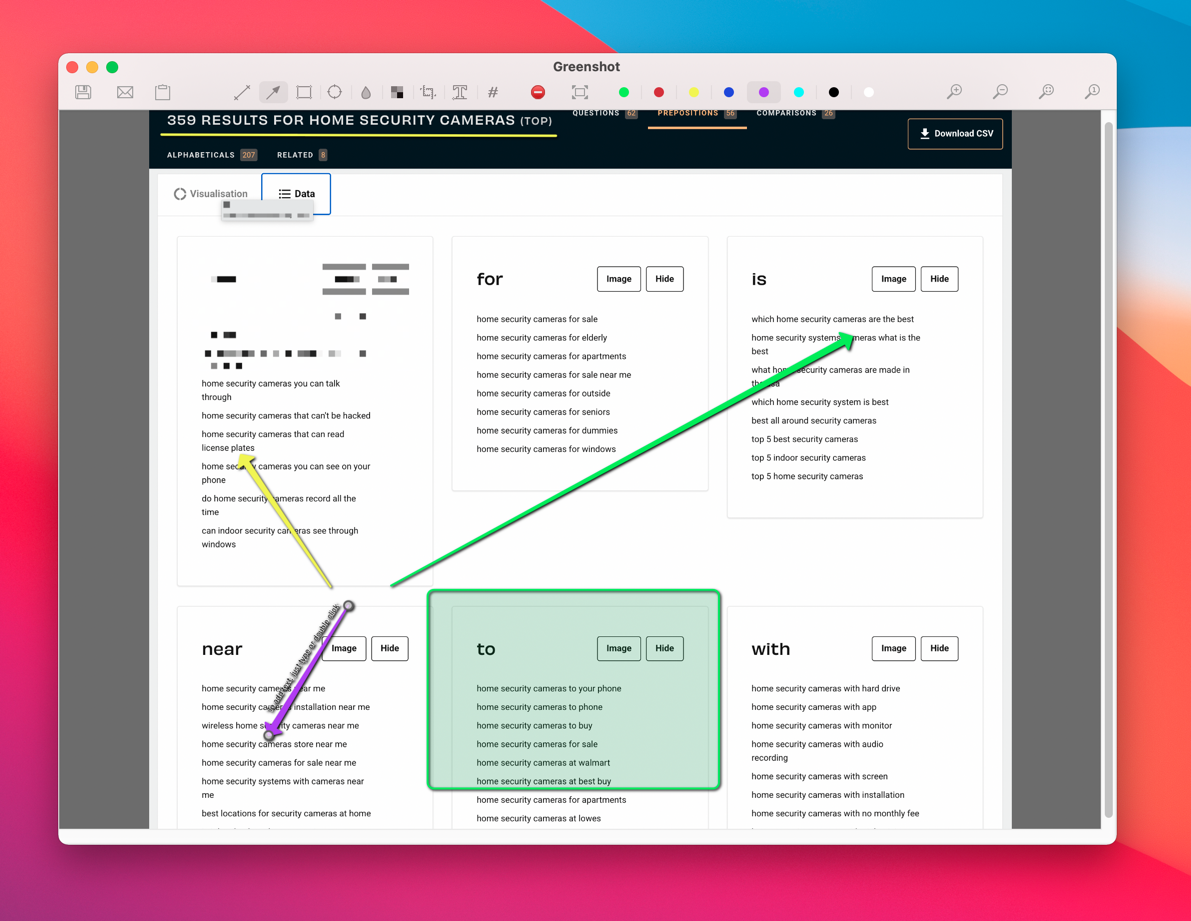Click the Zoom out magnifier
Image resolution: width=1191 pixels, height=921 pixels.
(1000, 92)
